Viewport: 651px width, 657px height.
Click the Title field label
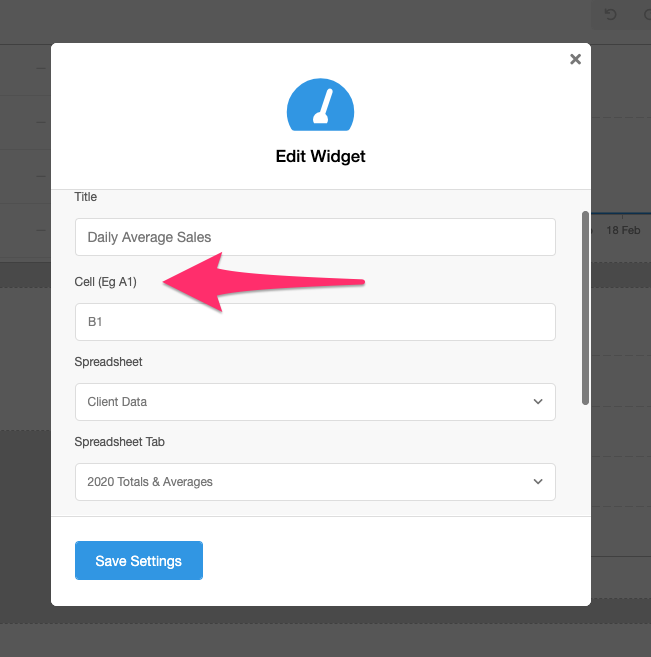[85, 197]
